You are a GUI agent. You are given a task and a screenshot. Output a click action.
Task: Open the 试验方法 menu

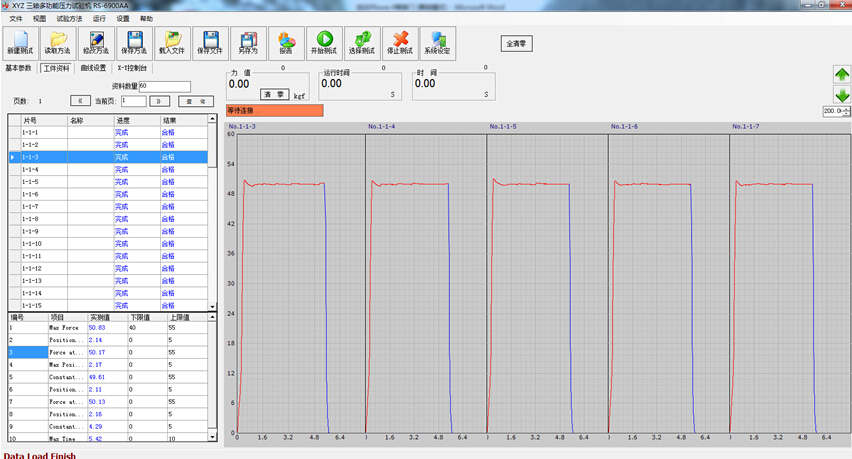click(x=68, y=19)
